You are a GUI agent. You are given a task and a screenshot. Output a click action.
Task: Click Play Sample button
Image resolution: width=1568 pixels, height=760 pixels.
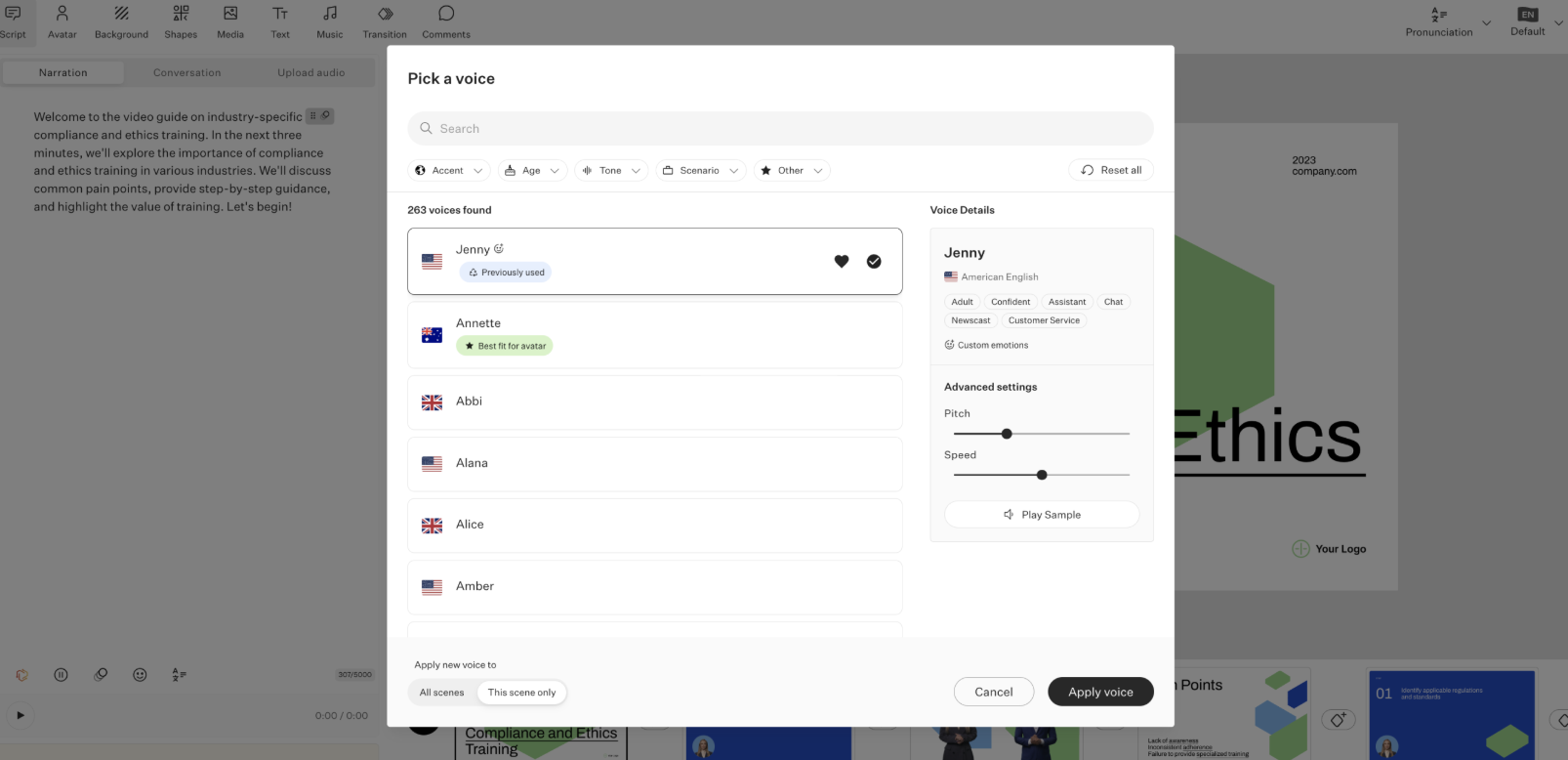[x=1042, y=515]
